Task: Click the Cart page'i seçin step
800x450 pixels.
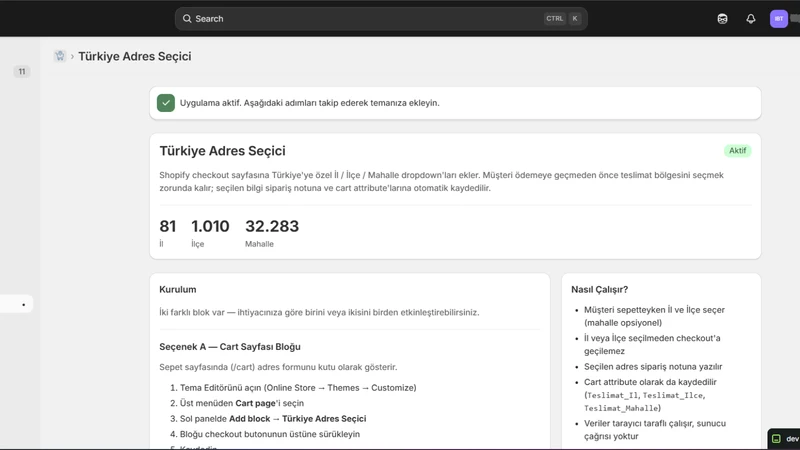Action: [242, 403]
